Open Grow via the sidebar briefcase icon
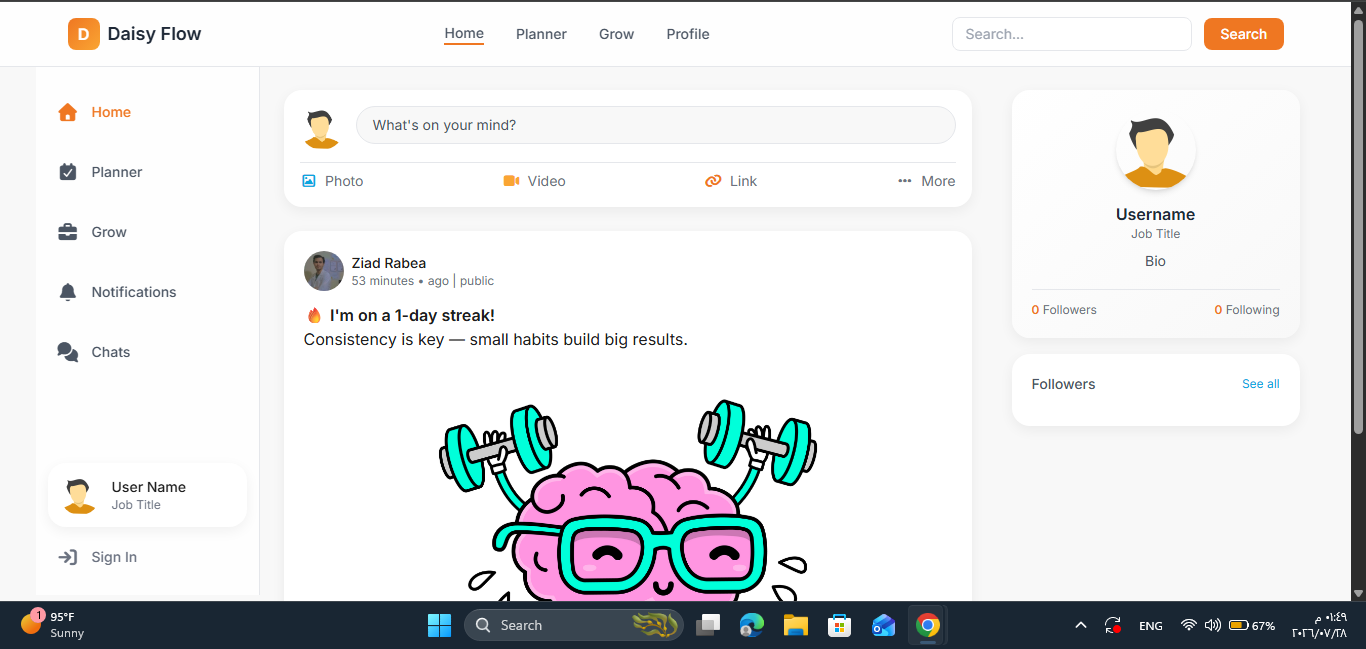 click(x=68, y=232)
